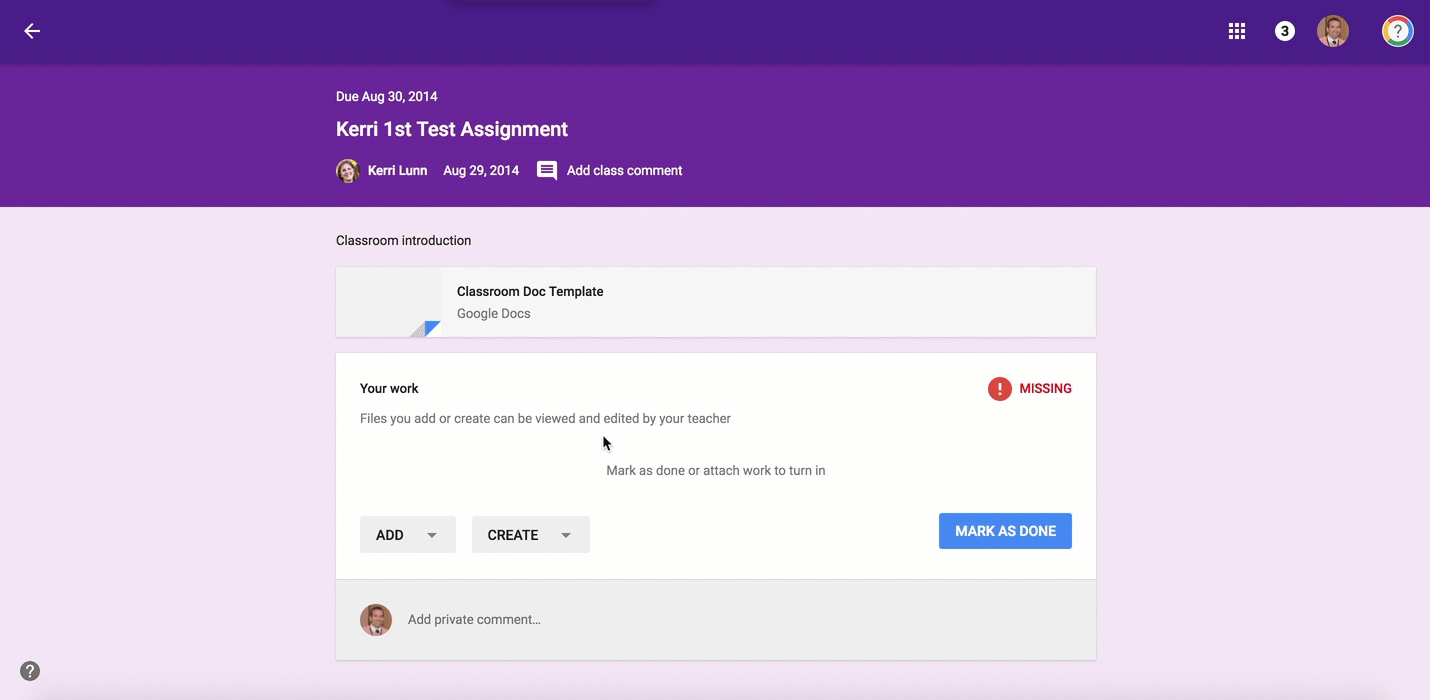
Task: Click the MISSING status label
Action: [1045, 389]
